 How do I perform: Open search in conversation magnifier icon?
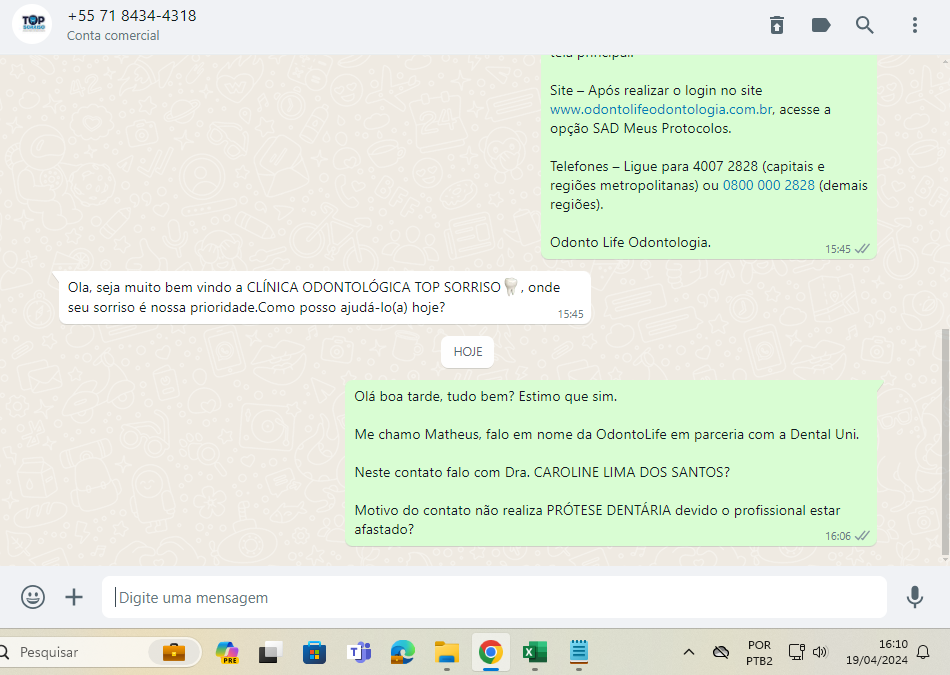[x=865, y=25]
